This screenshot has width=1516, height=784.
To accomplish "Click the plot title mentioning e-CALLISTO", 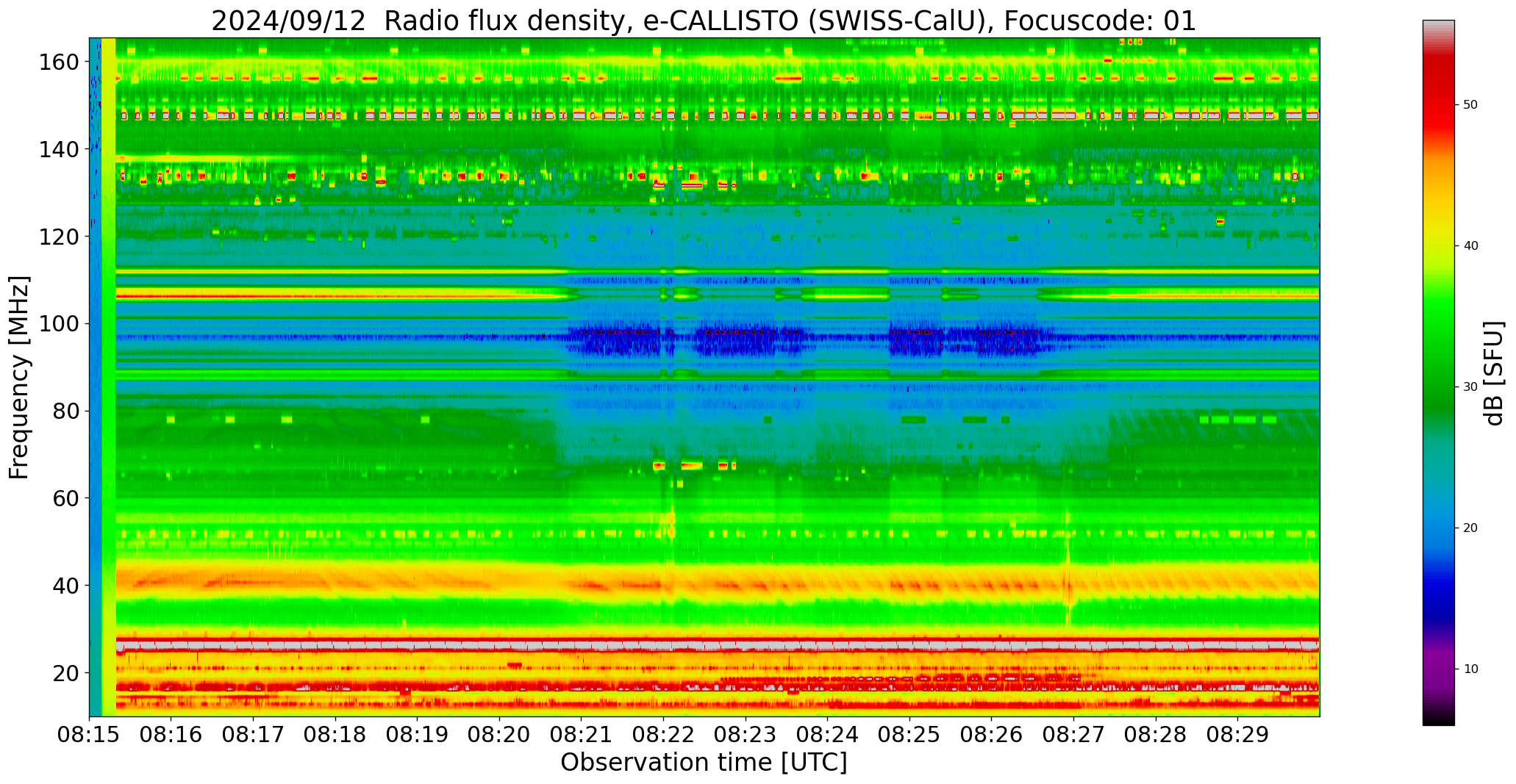I will point(704,21).
